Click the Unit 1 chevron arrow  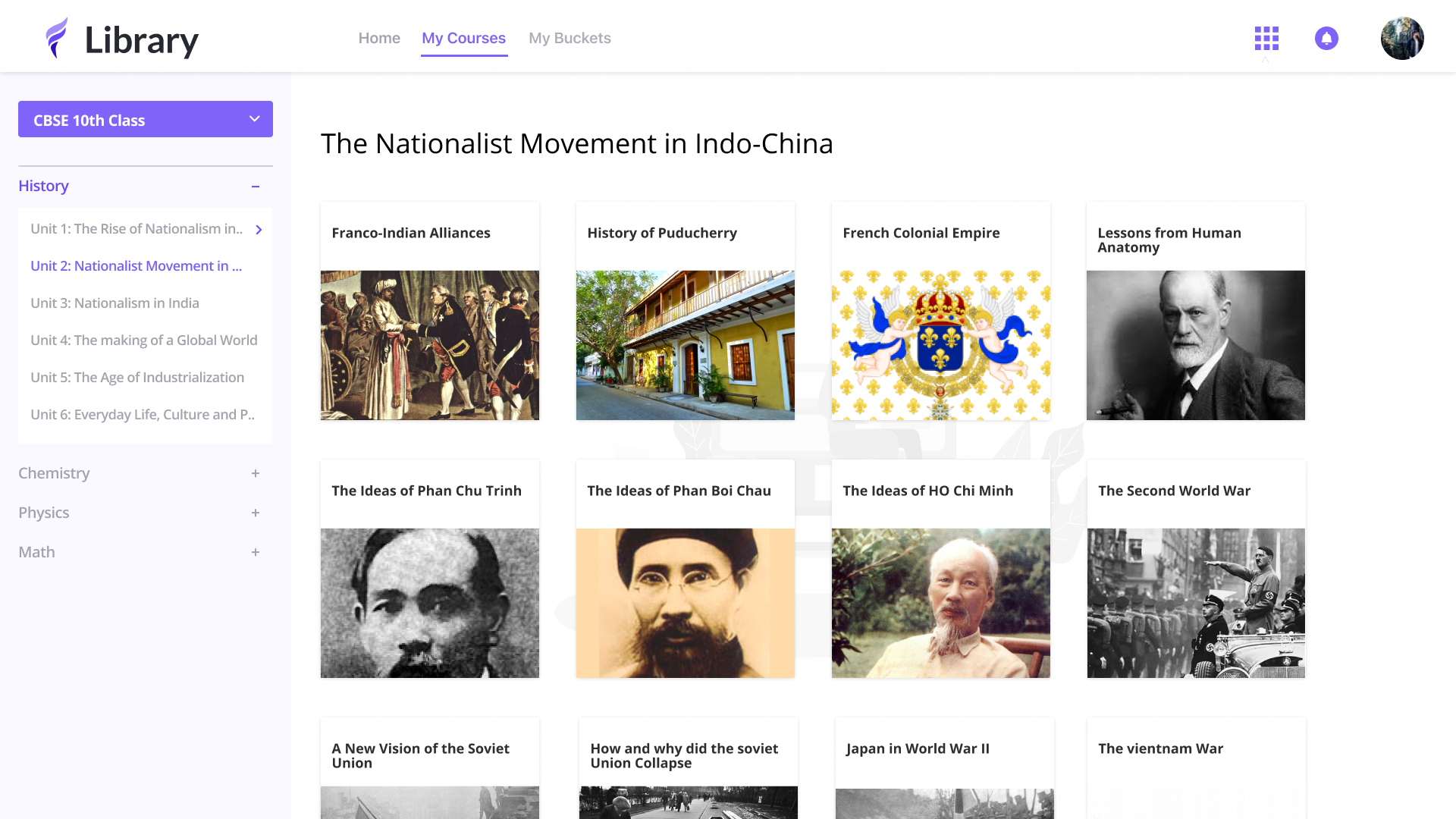(x=259, y=230)
